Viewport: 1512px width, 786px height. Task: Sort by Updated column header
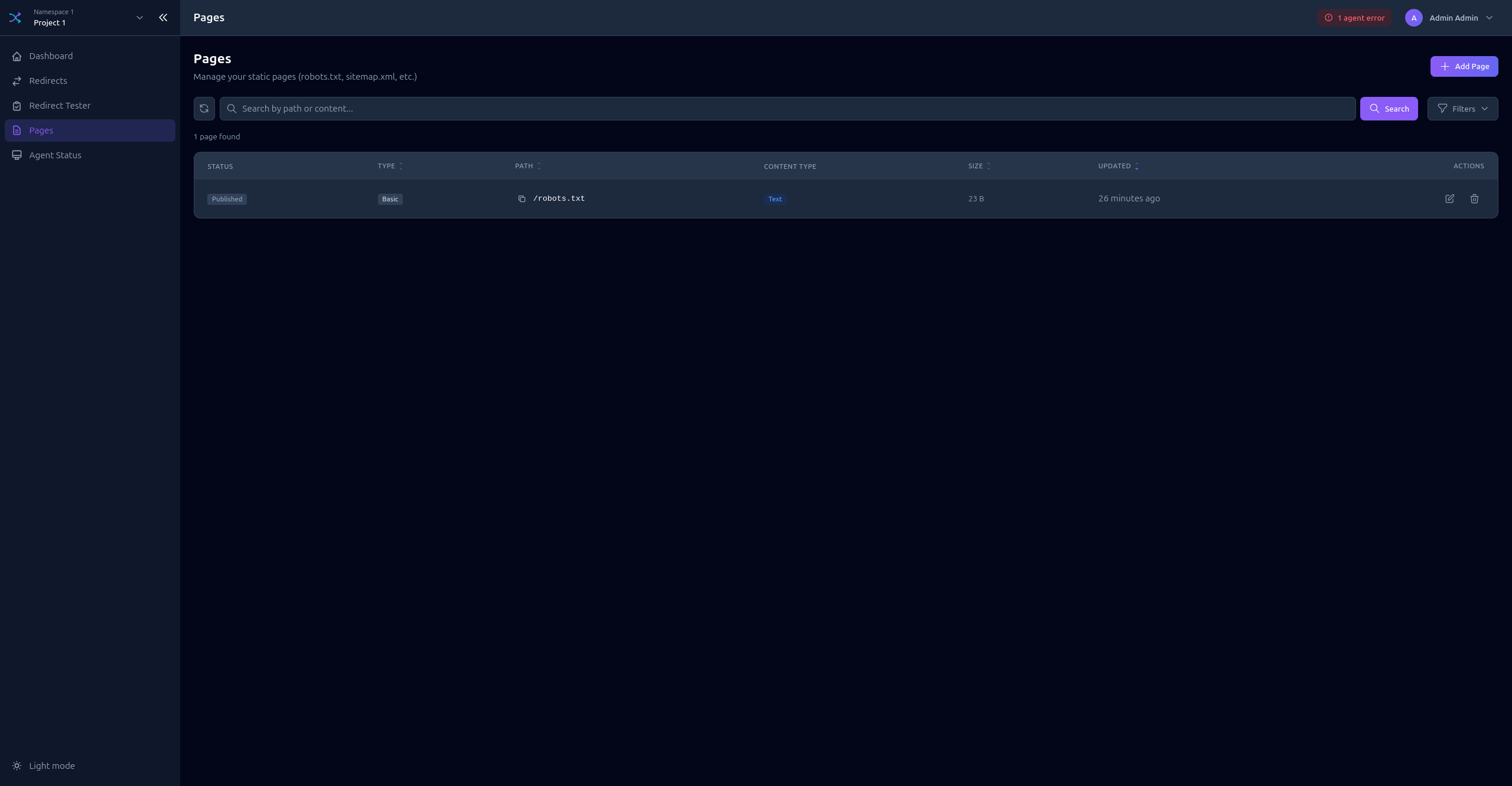pyautogui.click(x=1117, y=166)
